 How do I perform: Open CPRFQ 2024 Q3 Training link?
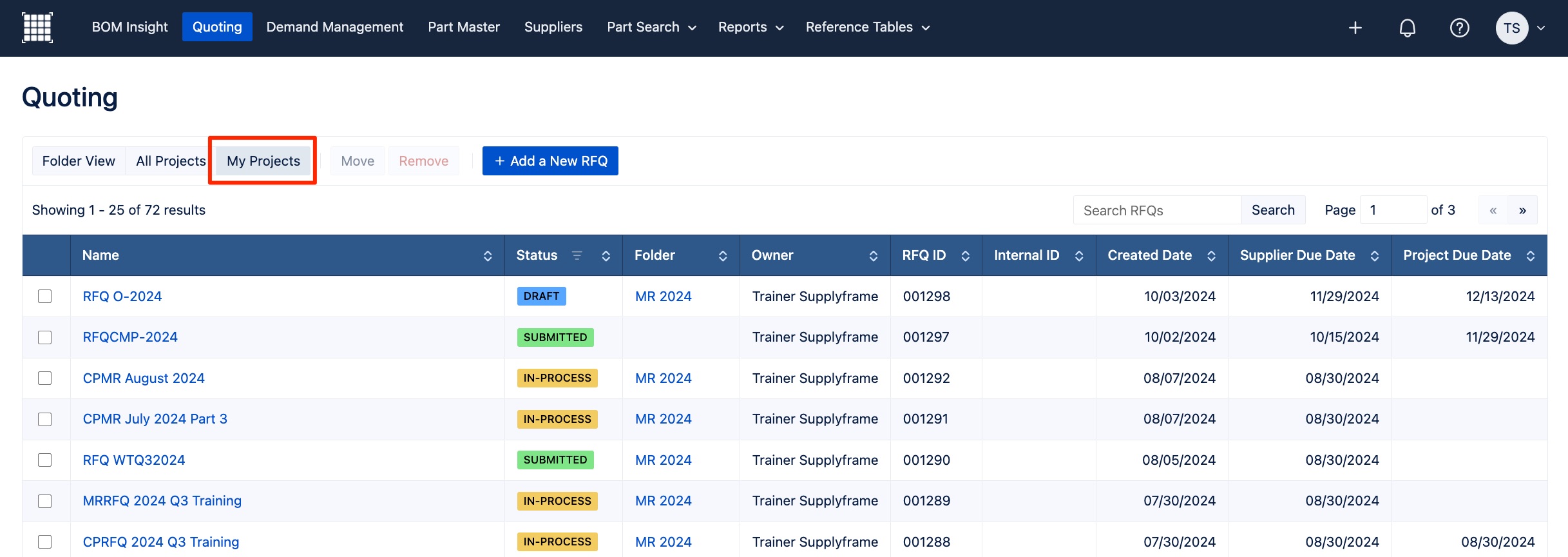161,542
